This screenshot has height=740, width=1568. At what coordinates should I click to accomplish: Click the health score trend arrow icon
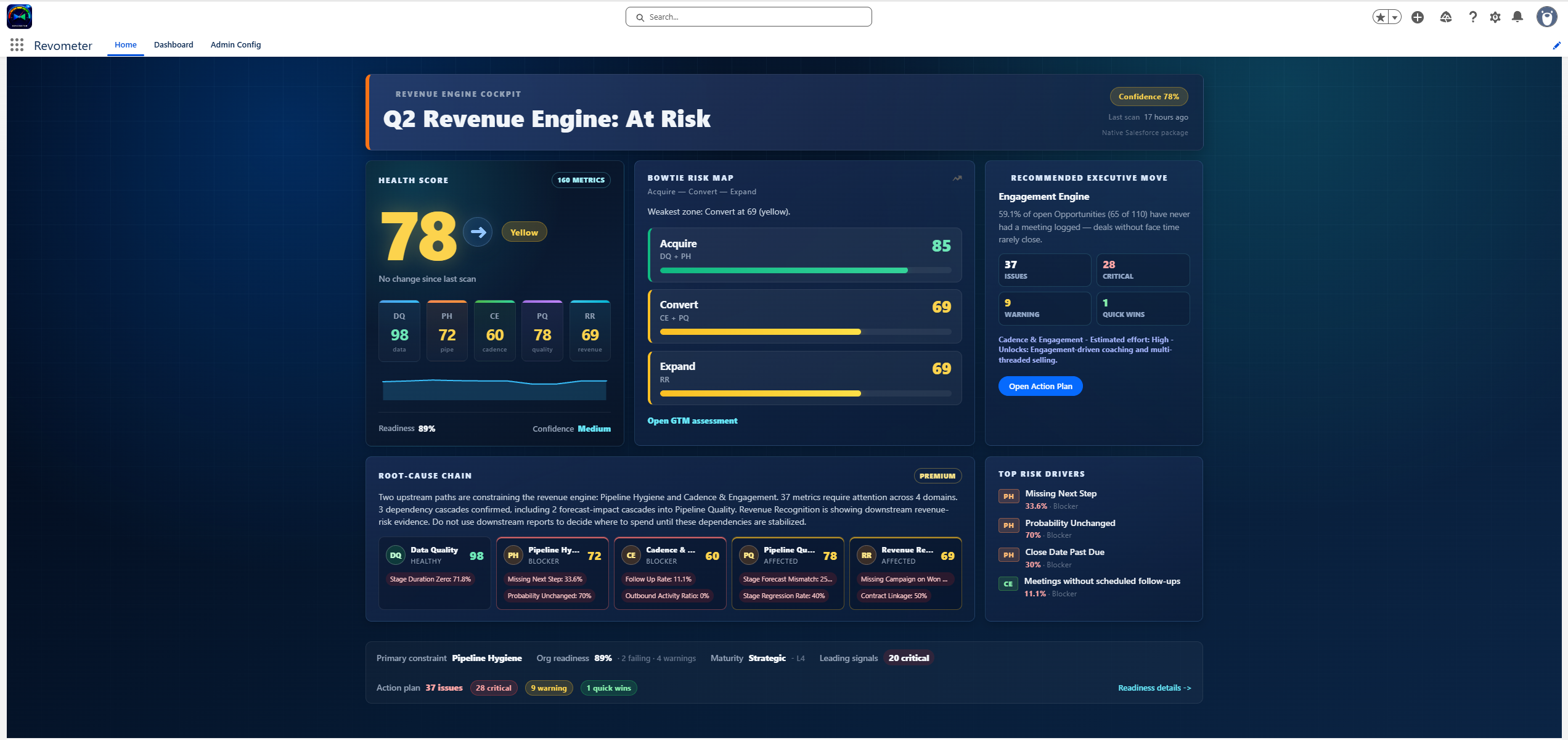coord(478,232)
